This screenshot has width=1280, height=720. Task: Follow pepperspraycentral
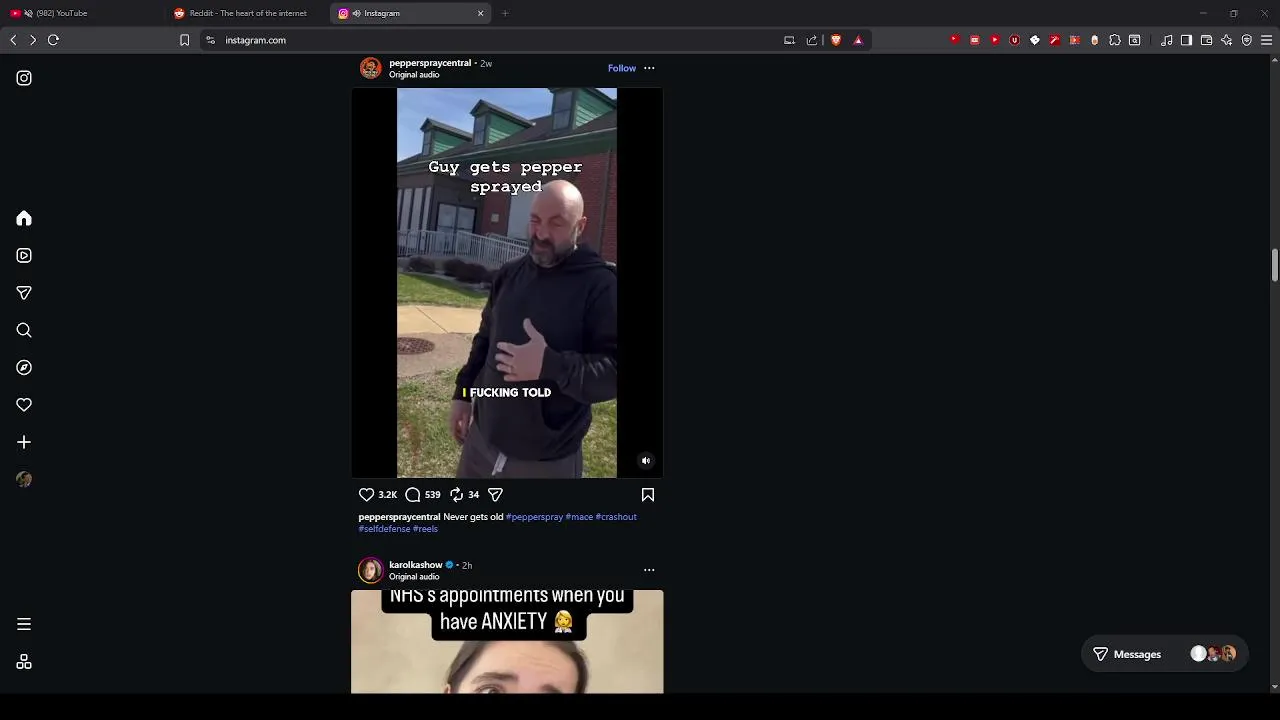622,68
